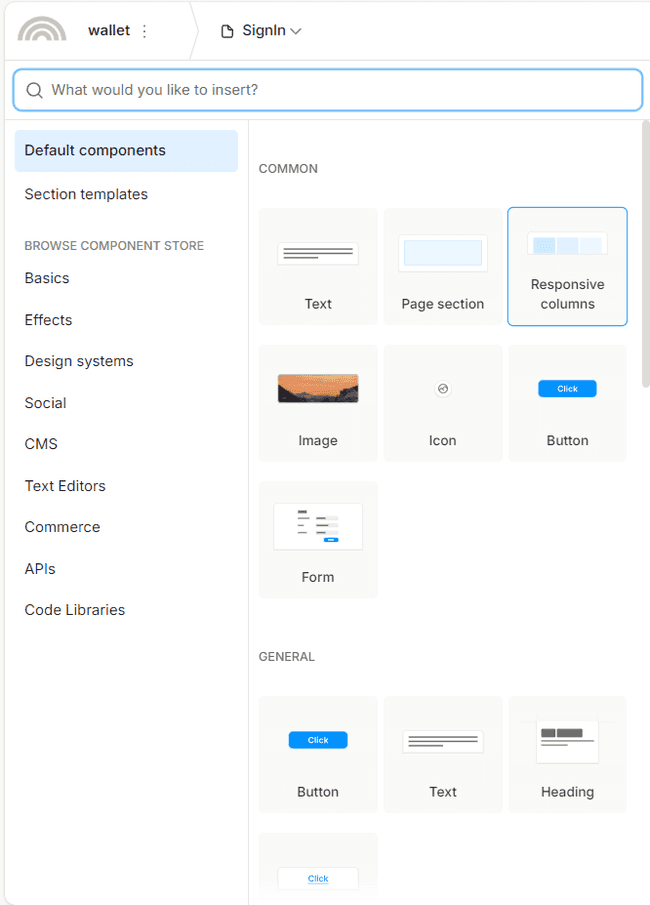Insert the Image component
The image size is (650, 905).
[318, 403]
